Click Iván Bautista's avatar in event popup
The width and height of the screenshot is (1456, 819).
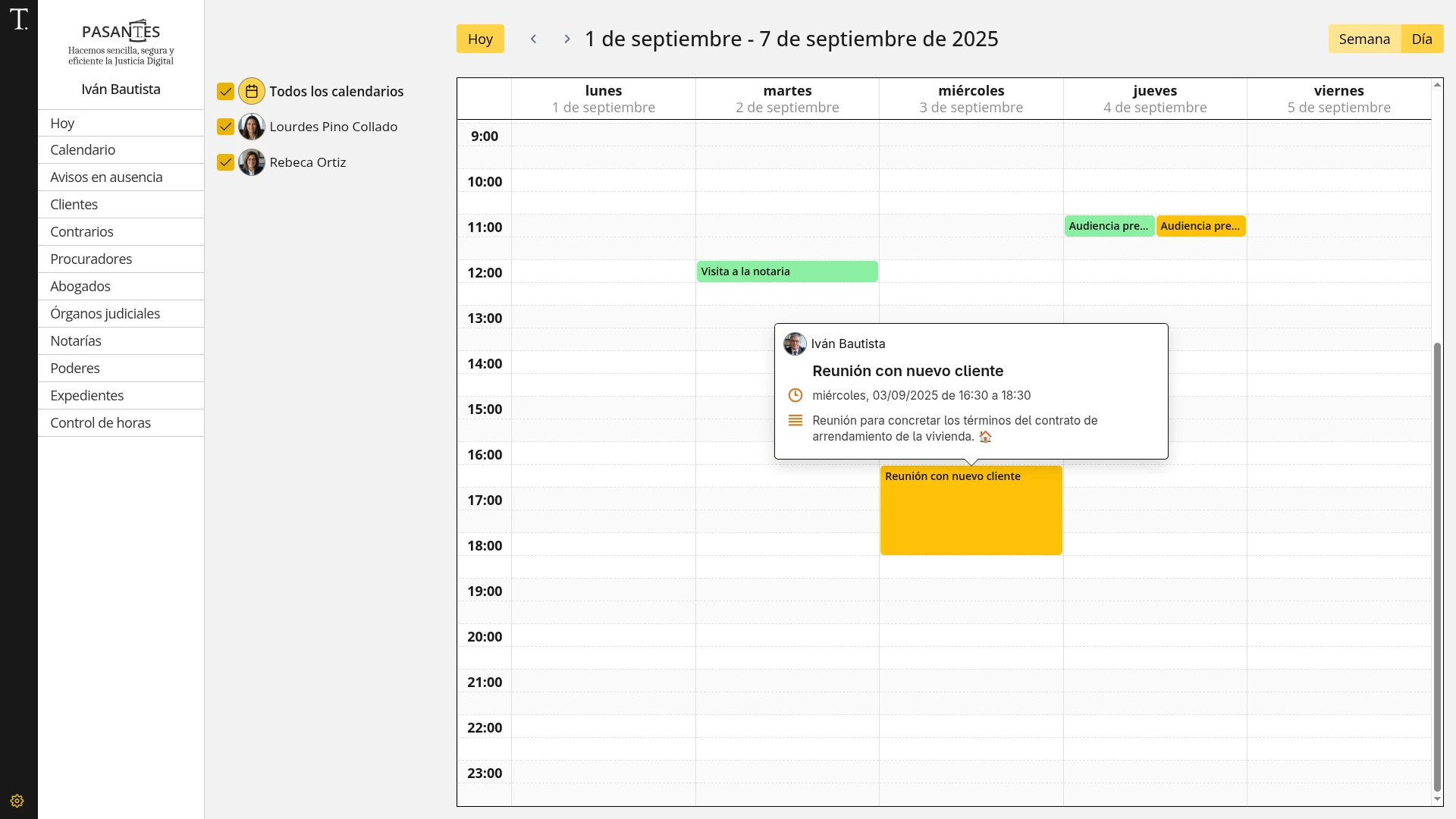[795, 344]
